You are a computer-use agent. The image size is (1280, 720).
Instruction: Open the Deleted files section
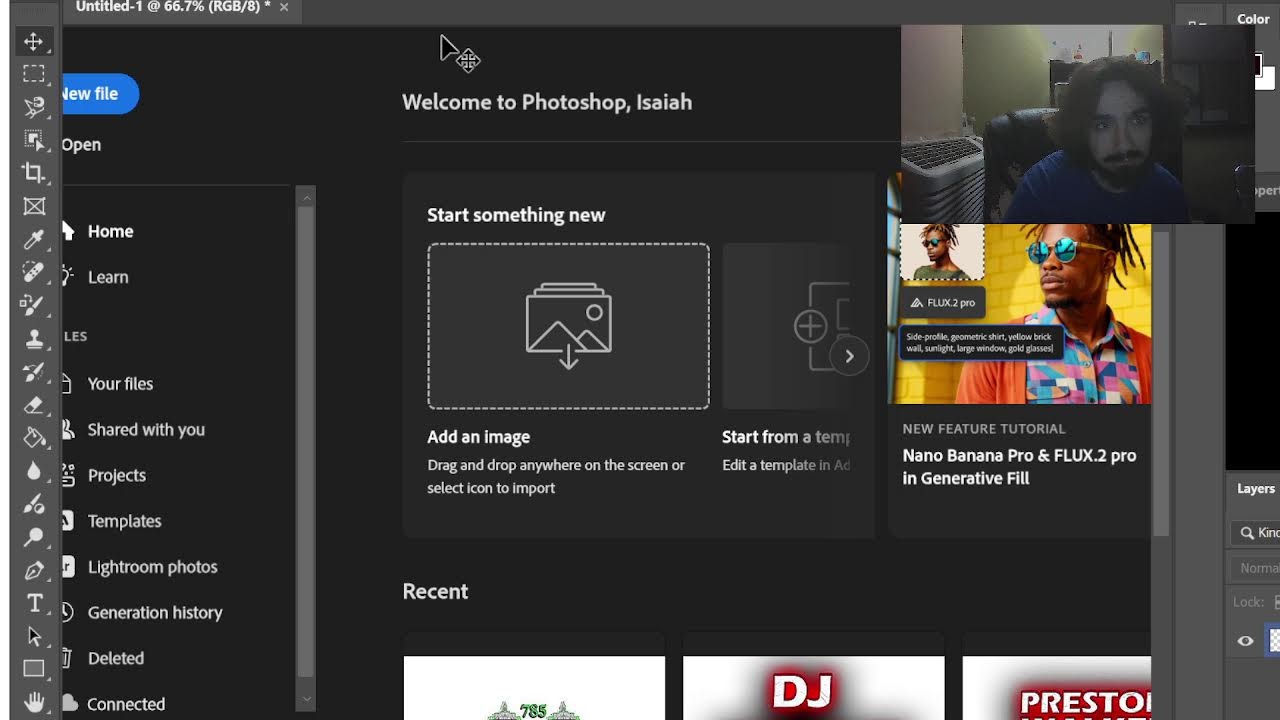click(116, 658)
